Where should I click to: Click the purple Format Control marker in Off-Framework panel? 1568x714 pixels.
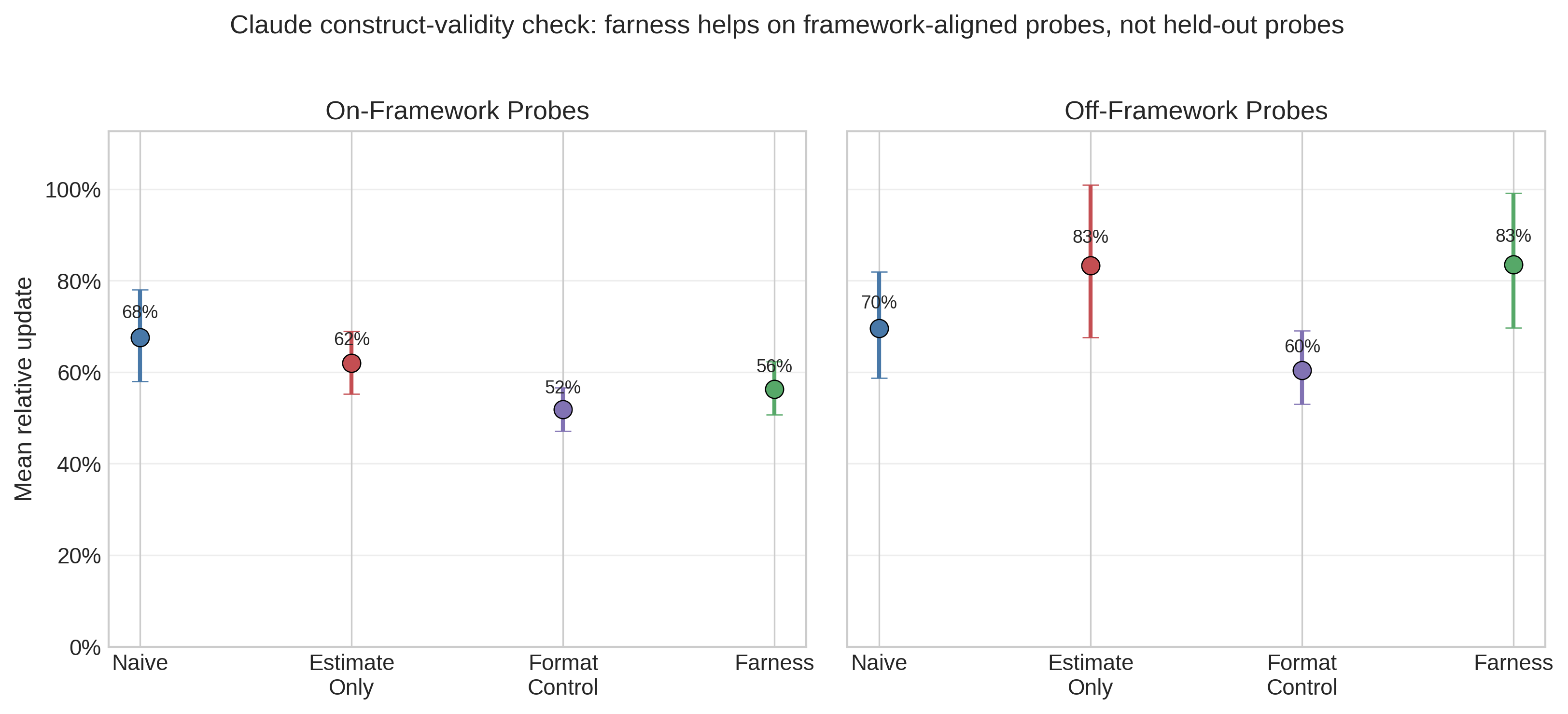(x=1302, y=370)
